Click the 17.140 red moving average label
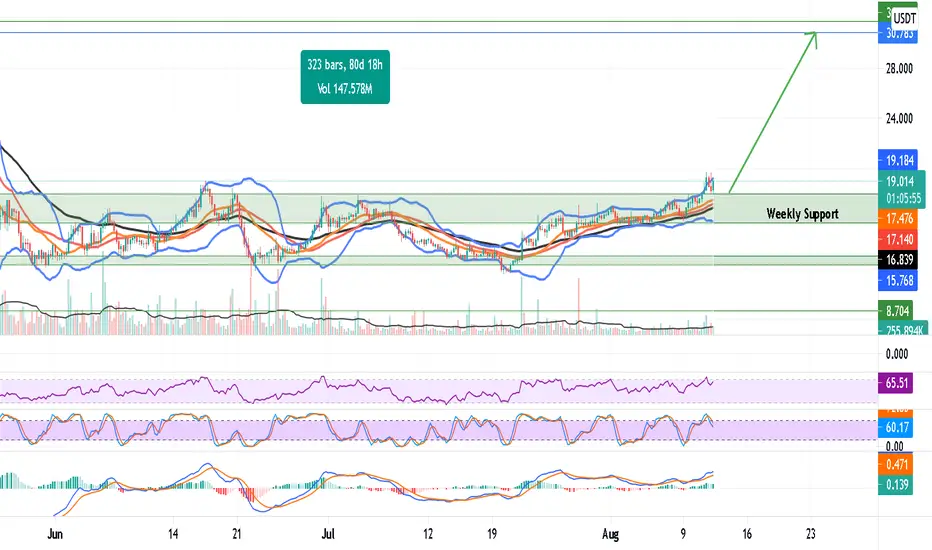This screenshot has height=550, width=932. 898,240
